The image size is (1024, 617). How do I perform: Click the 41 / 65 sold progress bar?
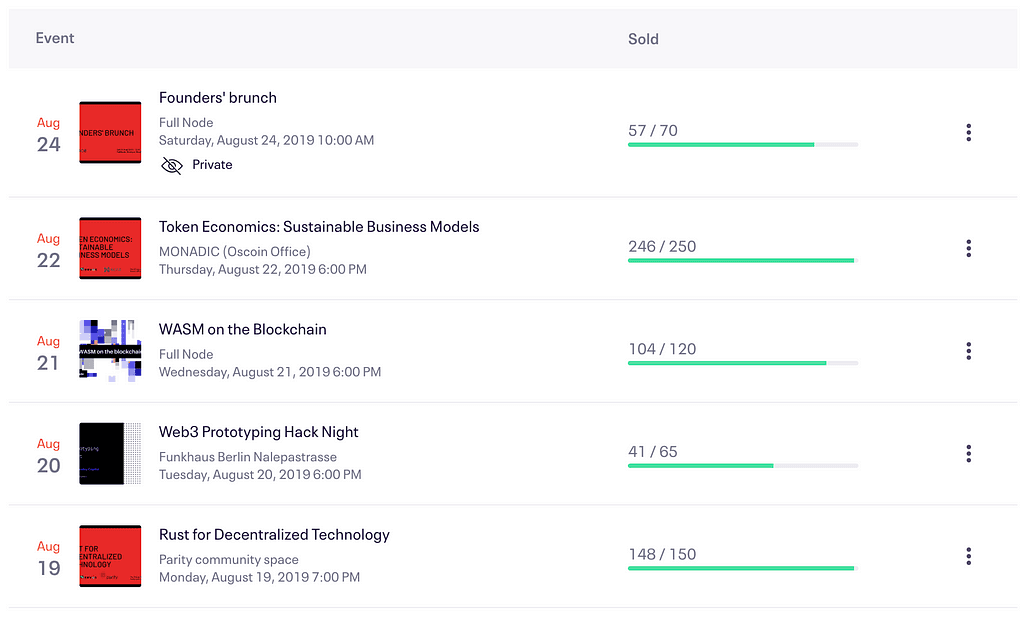[x=742, y=466]
